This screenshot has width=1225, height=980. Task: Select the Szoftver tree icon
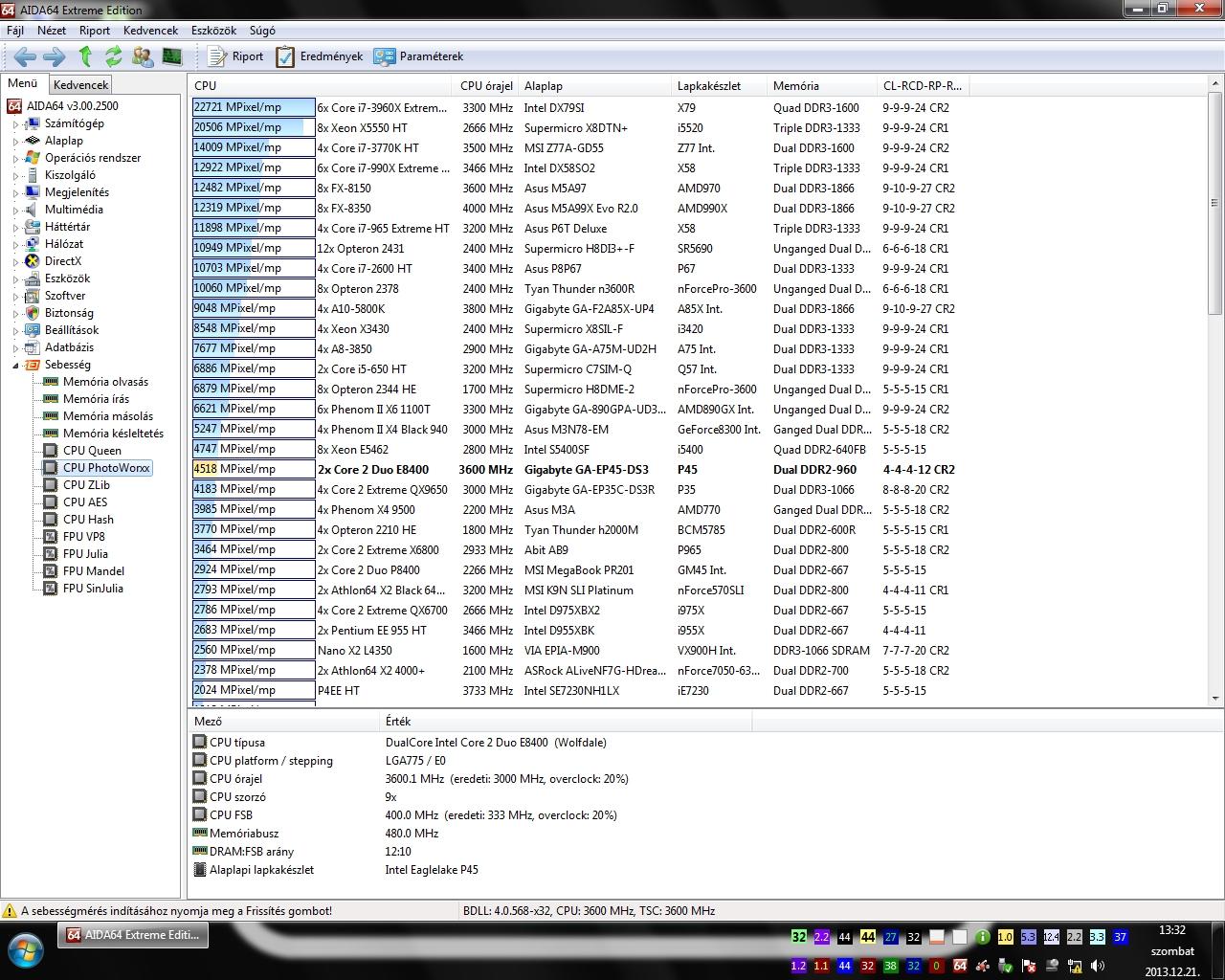(33, 296)
